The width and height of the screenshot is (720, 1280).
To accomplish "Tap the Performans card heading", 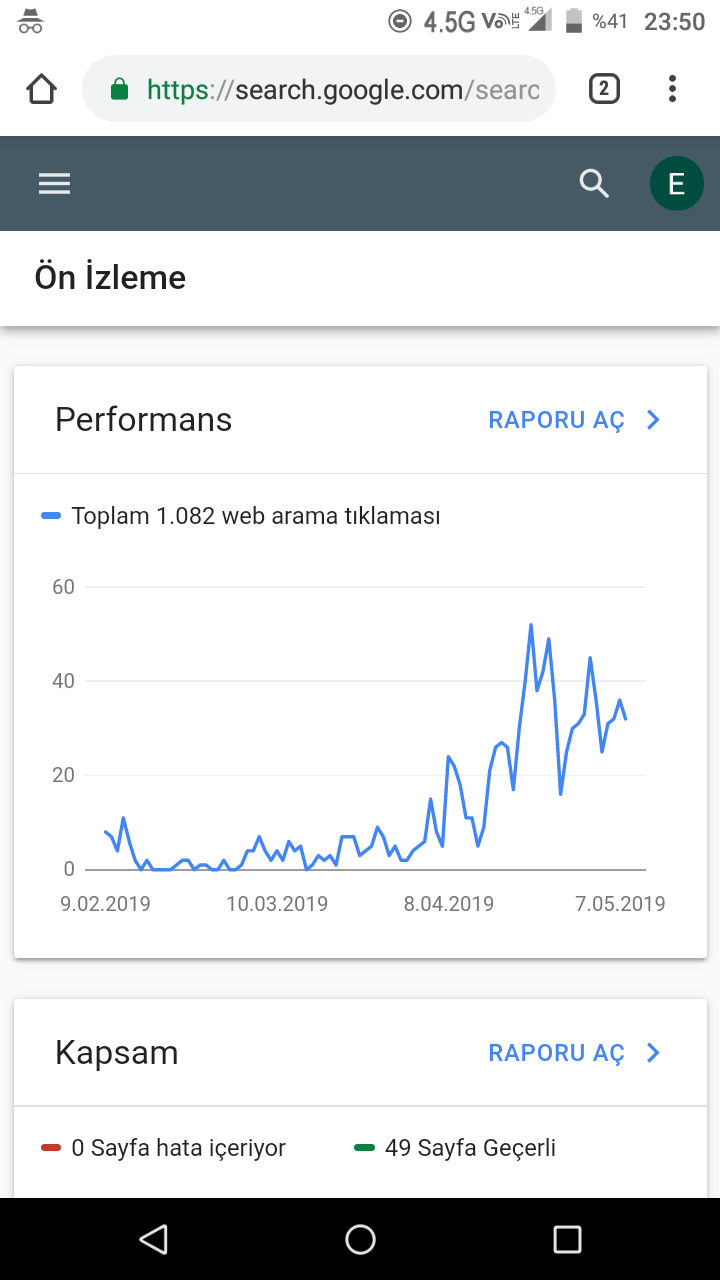I will tap(143, 419).
